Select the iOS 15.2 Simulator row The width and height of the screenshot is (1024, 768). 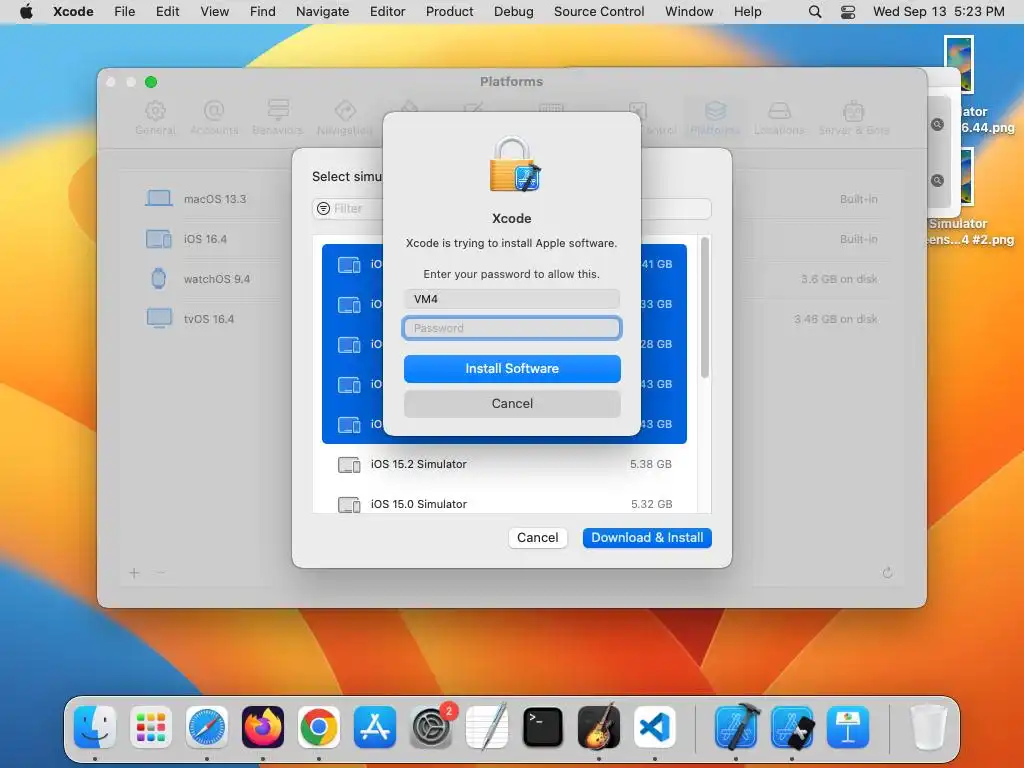(x=504, y=464)
